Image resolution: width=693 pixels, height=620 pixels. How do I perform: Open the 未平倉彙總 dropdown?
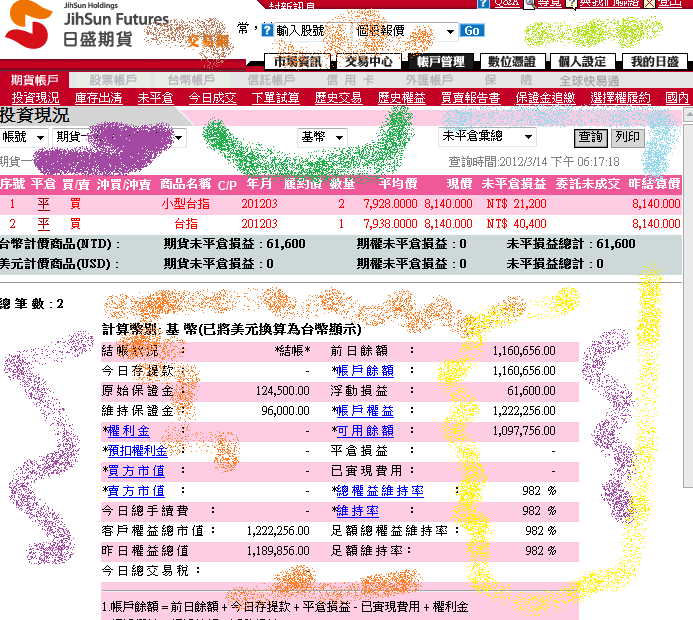487,137
